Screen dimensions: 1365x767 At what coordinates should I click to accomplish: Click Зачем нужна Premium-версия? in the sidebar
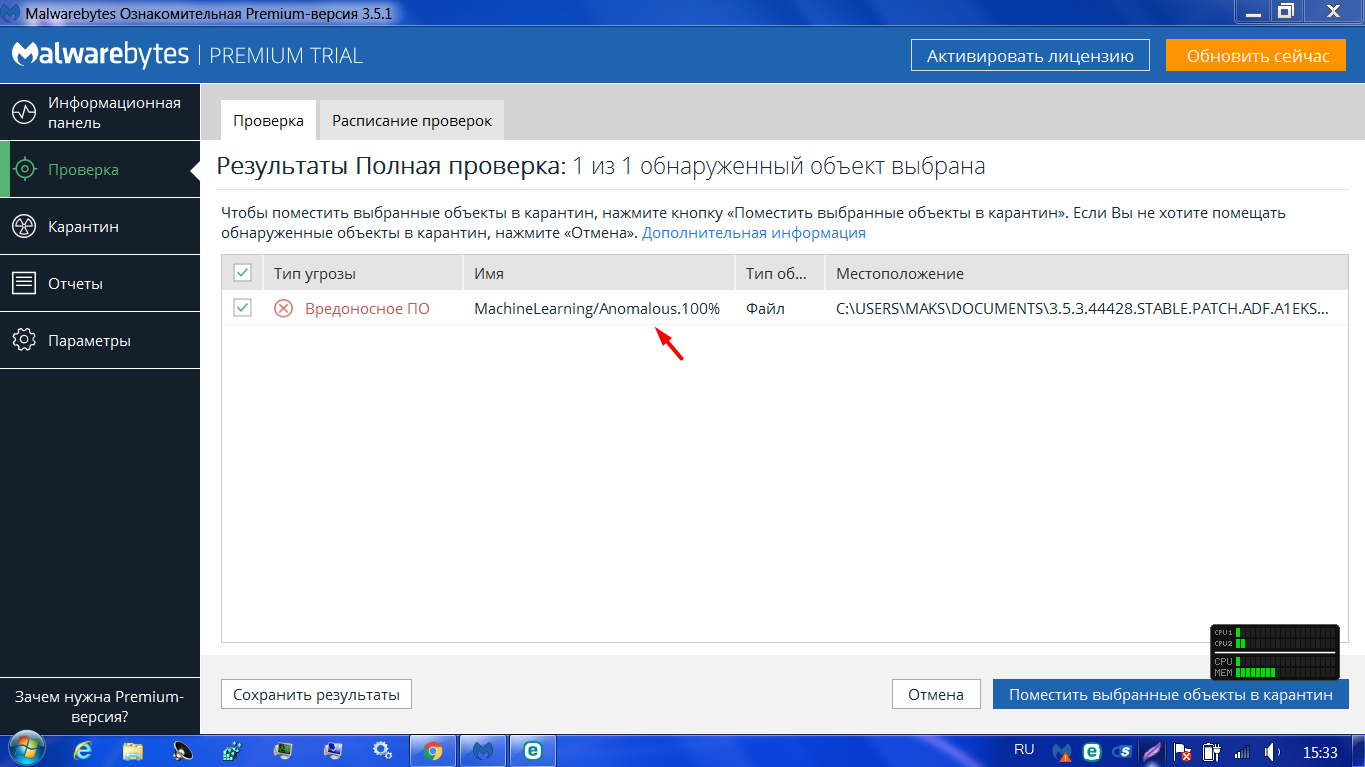99,706
